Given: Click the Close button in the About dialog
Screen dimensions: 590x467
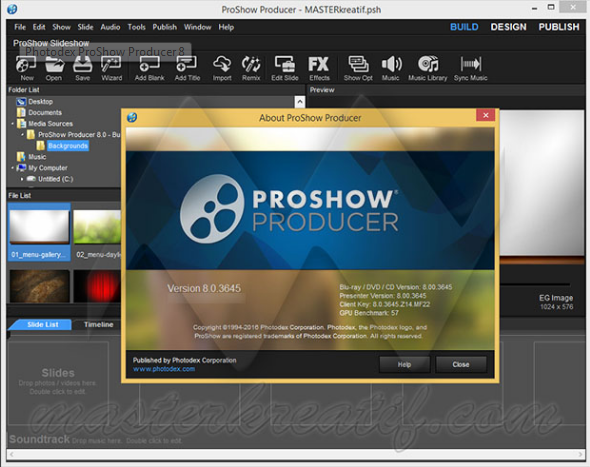Looking at the screenshot, I should point(461,364).
